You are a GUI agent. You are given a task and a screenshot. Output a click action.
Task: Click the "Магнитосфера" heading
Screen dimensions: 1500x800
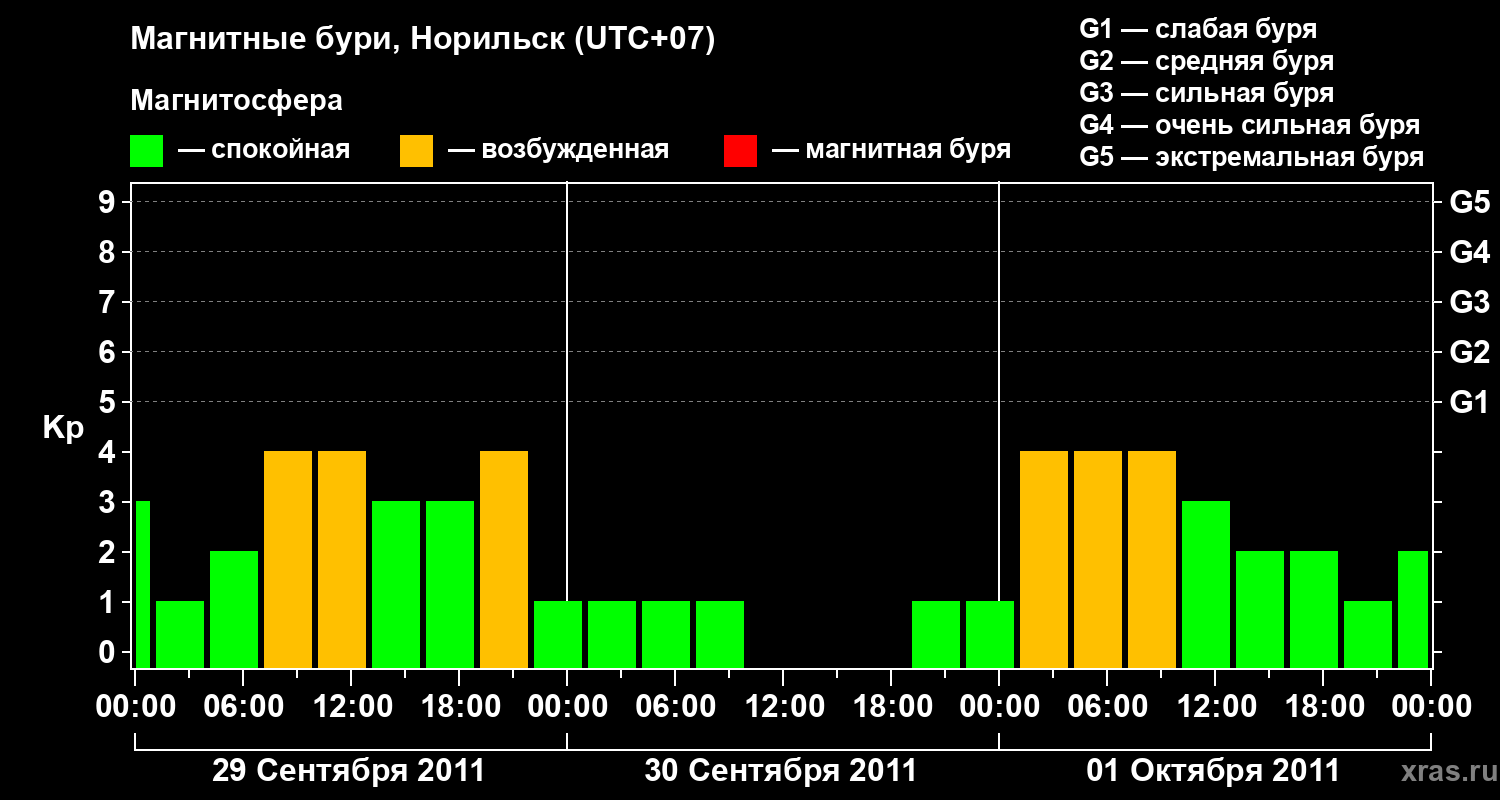coord(237,101)
